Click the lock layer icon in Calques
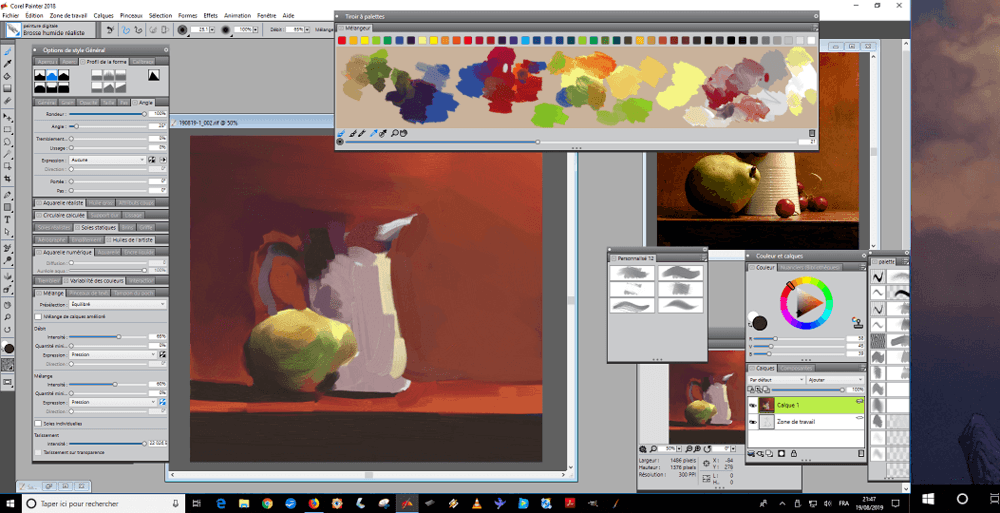 794,454
